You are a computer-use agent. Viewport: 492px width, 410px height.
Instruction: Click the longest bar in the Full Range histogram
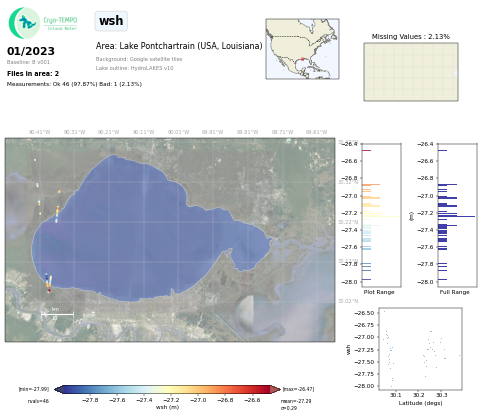tap(456, 216)
